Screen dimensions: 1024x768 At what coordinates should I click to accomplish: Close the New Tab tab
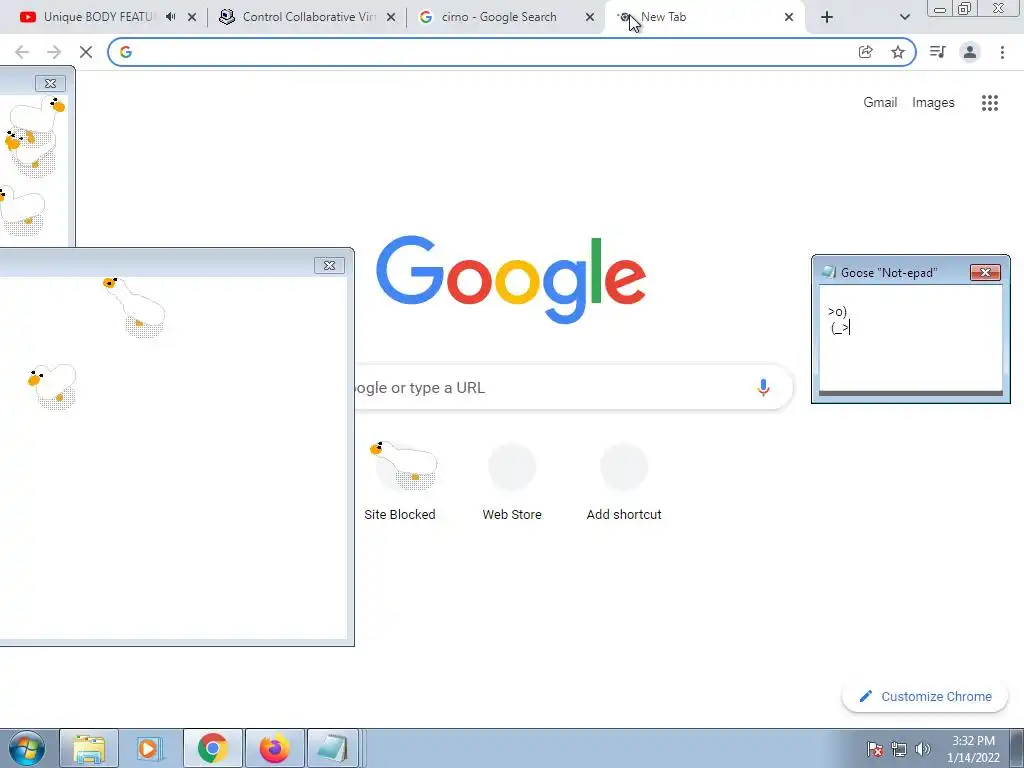(789, 17)
